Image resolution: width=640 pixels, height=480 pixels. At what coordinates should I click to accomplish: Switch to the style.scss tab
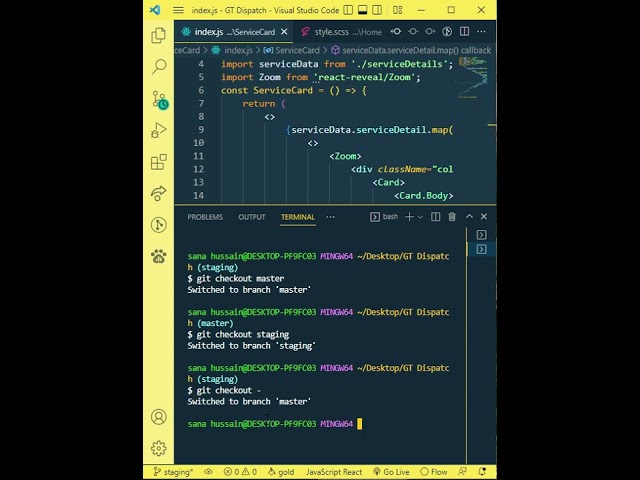point(341,32)
